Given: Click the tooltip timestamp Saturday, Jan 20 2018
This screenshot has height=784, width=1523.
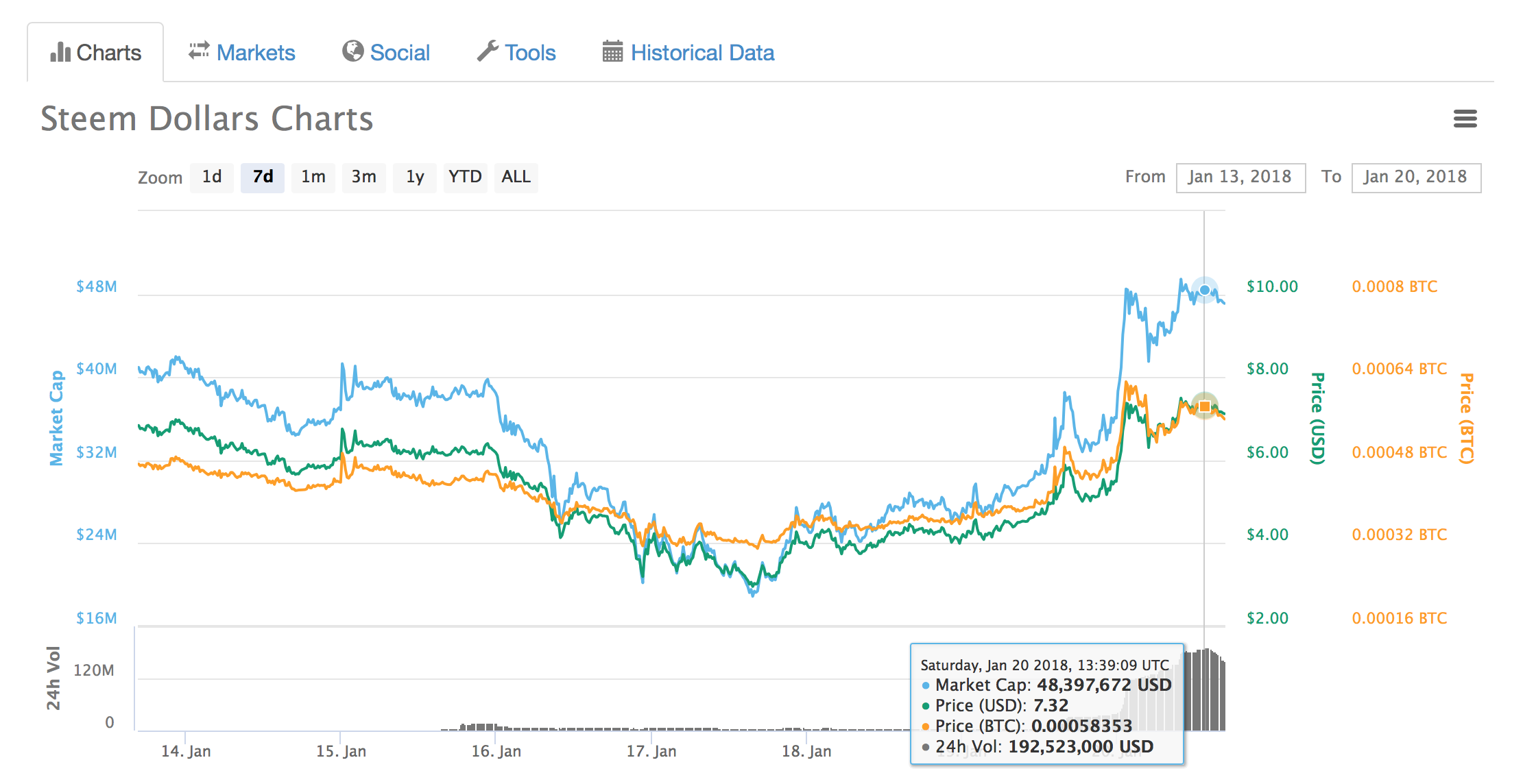Looking at the screenshot, I should click(1045, 665).
